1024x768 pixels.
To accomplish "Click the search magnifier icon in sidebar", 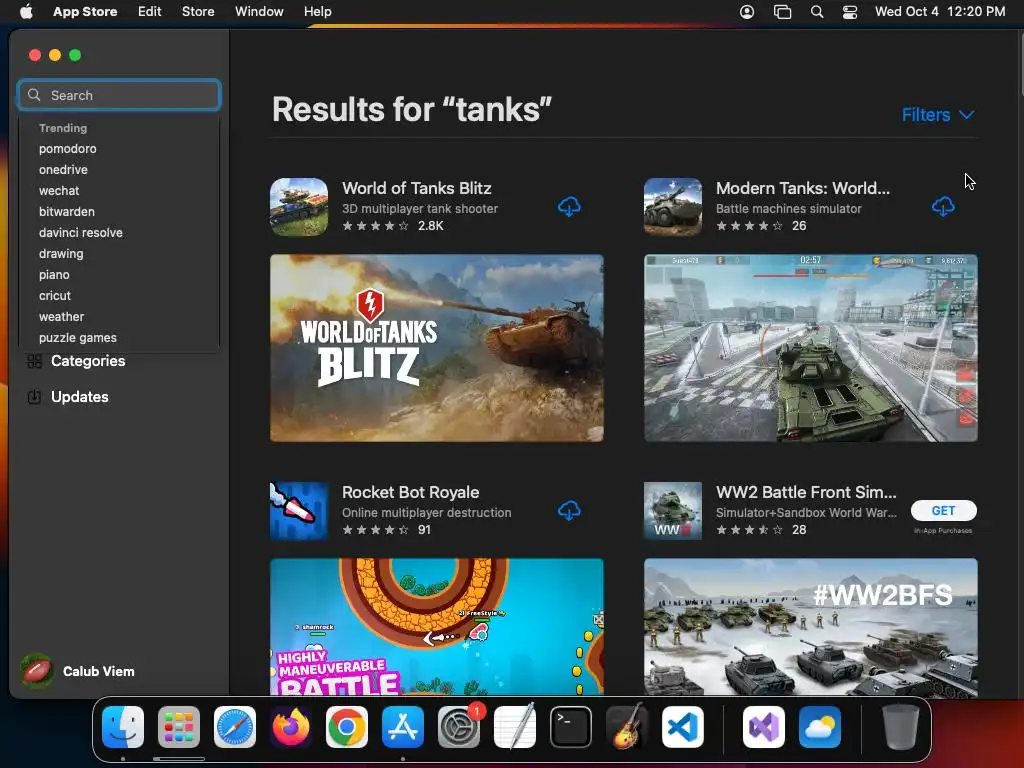I will point(34,95).
